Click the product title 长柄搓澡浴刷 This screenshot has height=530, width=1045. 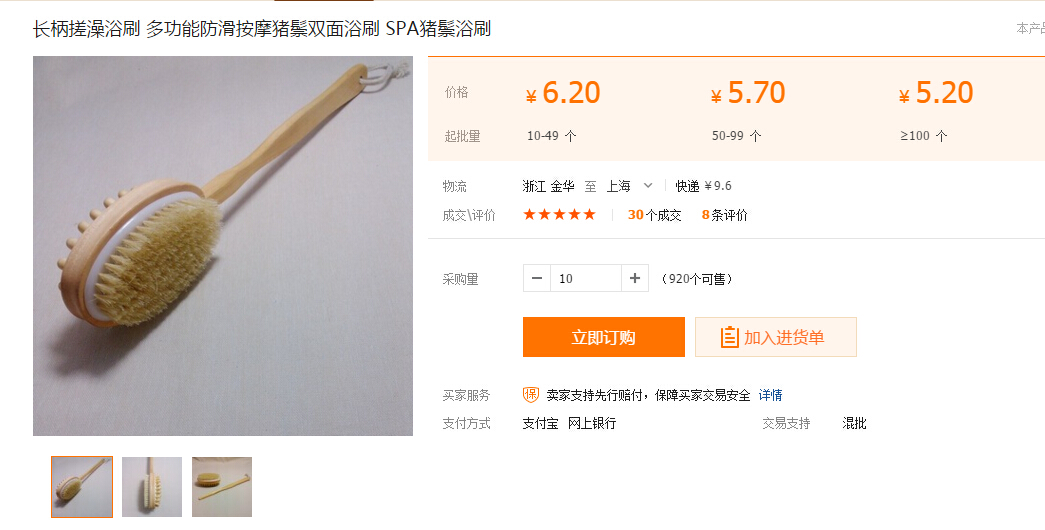tap(87, 29)
